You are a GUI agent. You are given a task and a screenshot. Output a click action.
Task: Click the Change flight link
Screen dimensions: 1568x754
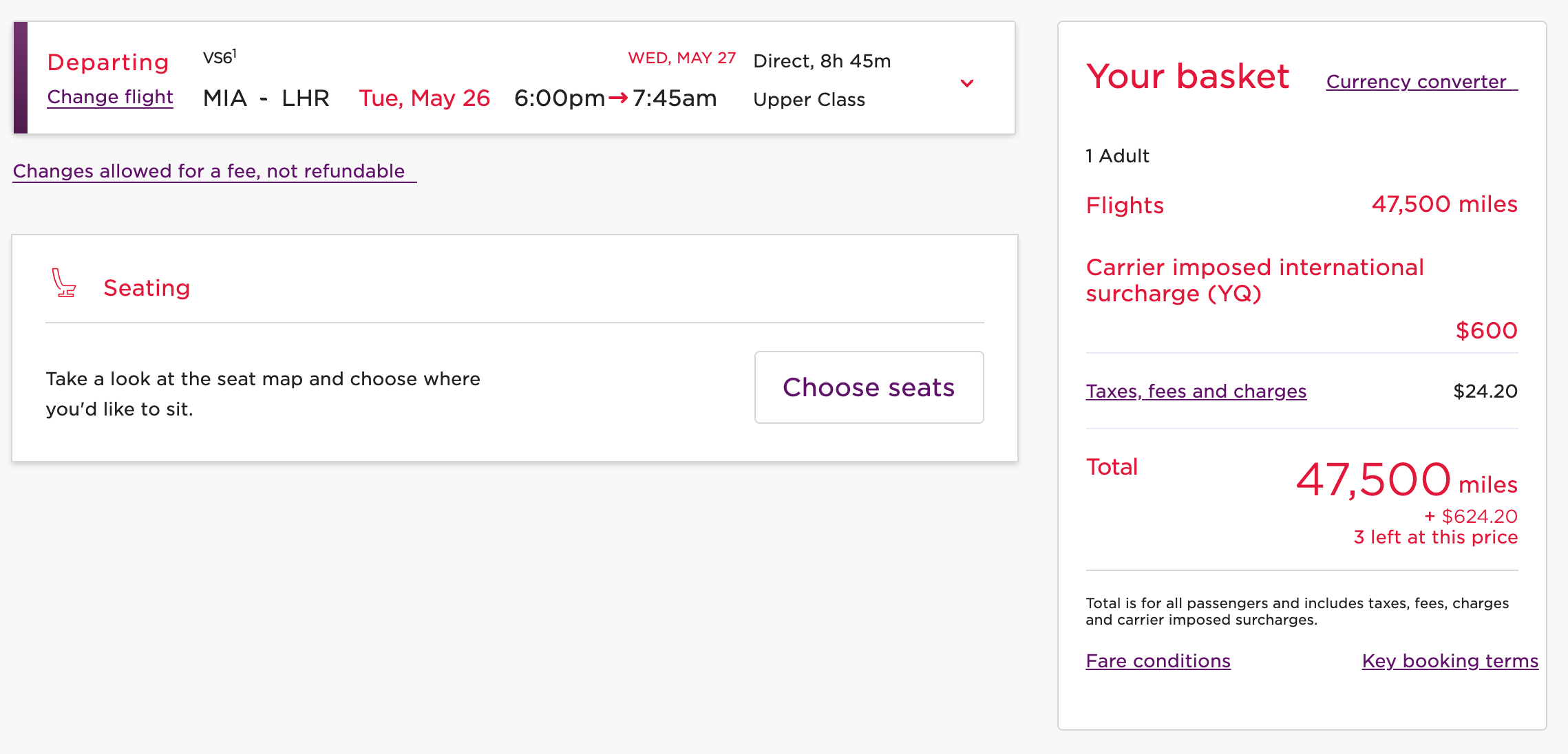tap(110, 97)
